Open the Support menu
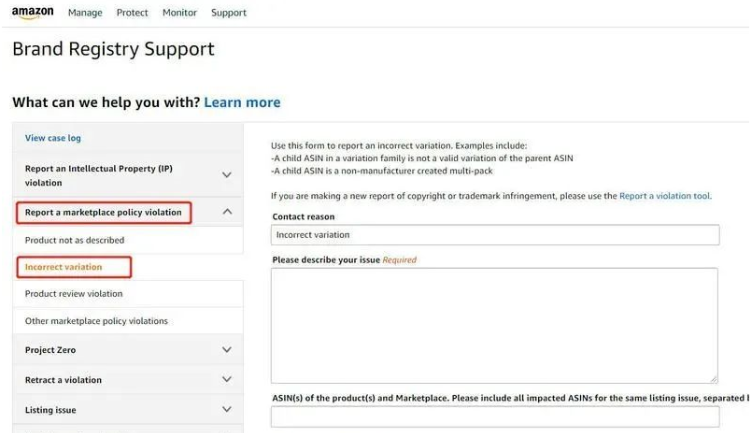The width and height of the screenshot is (754, 433). click(229, 13)
